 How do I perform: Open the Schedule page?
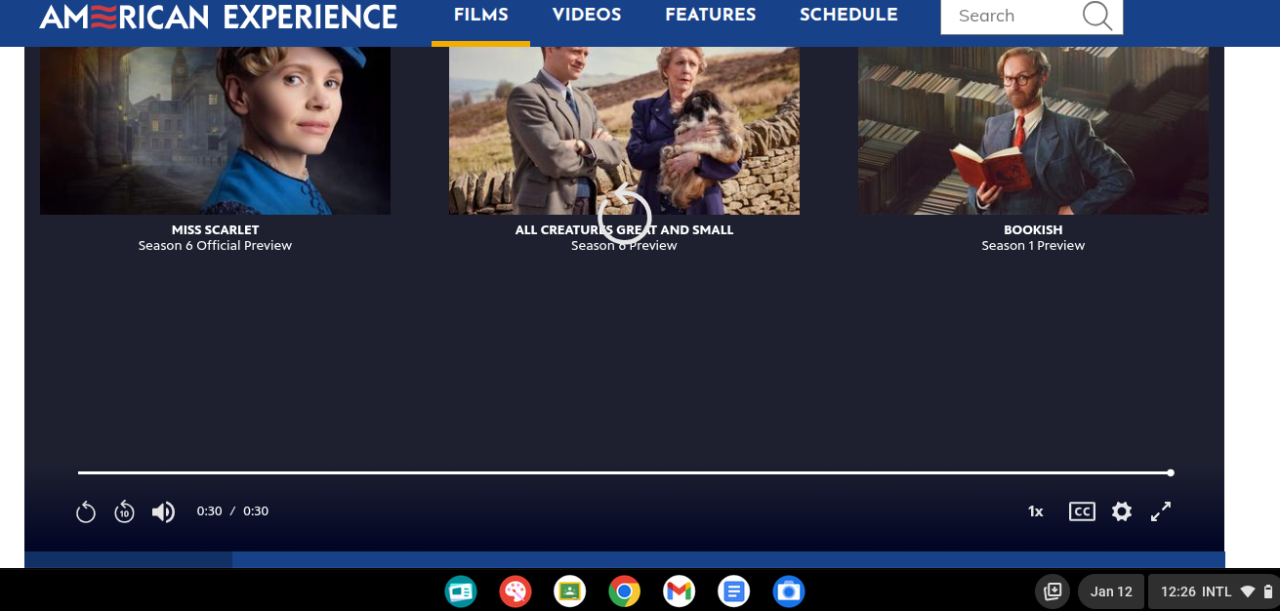pos(848,15)
